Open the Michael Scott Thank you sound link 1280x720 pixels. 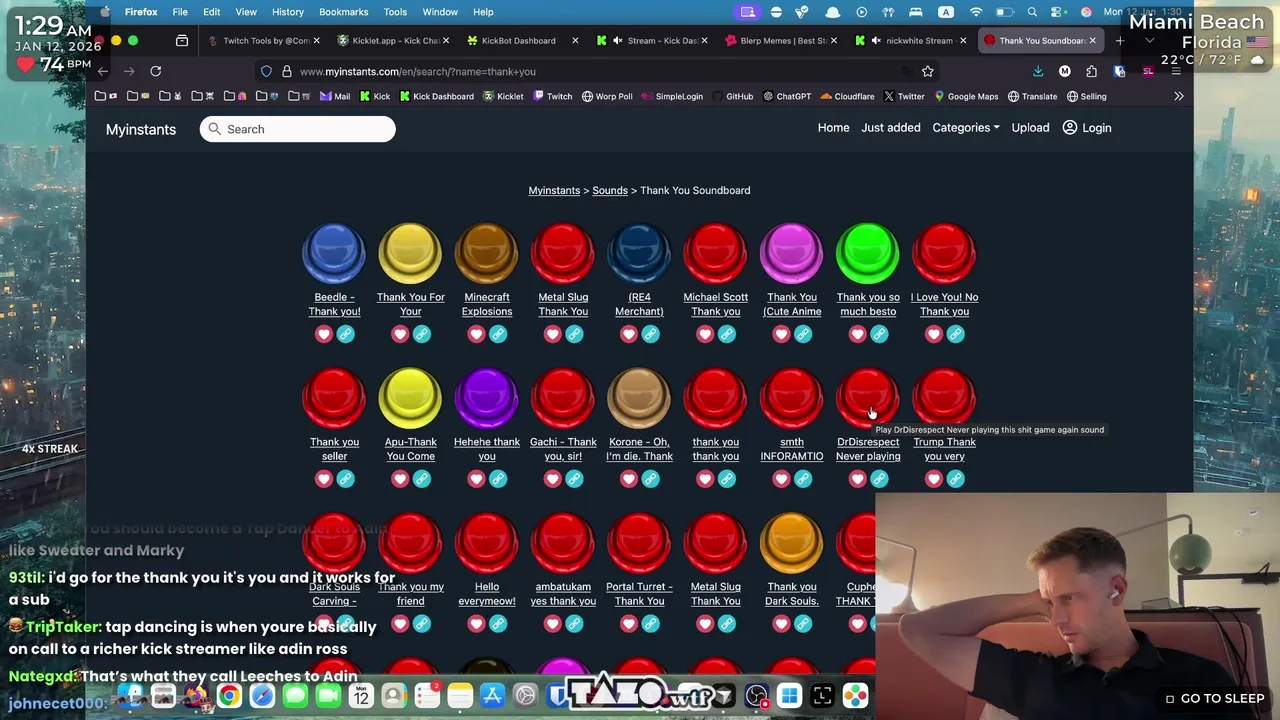click(715, 304)
